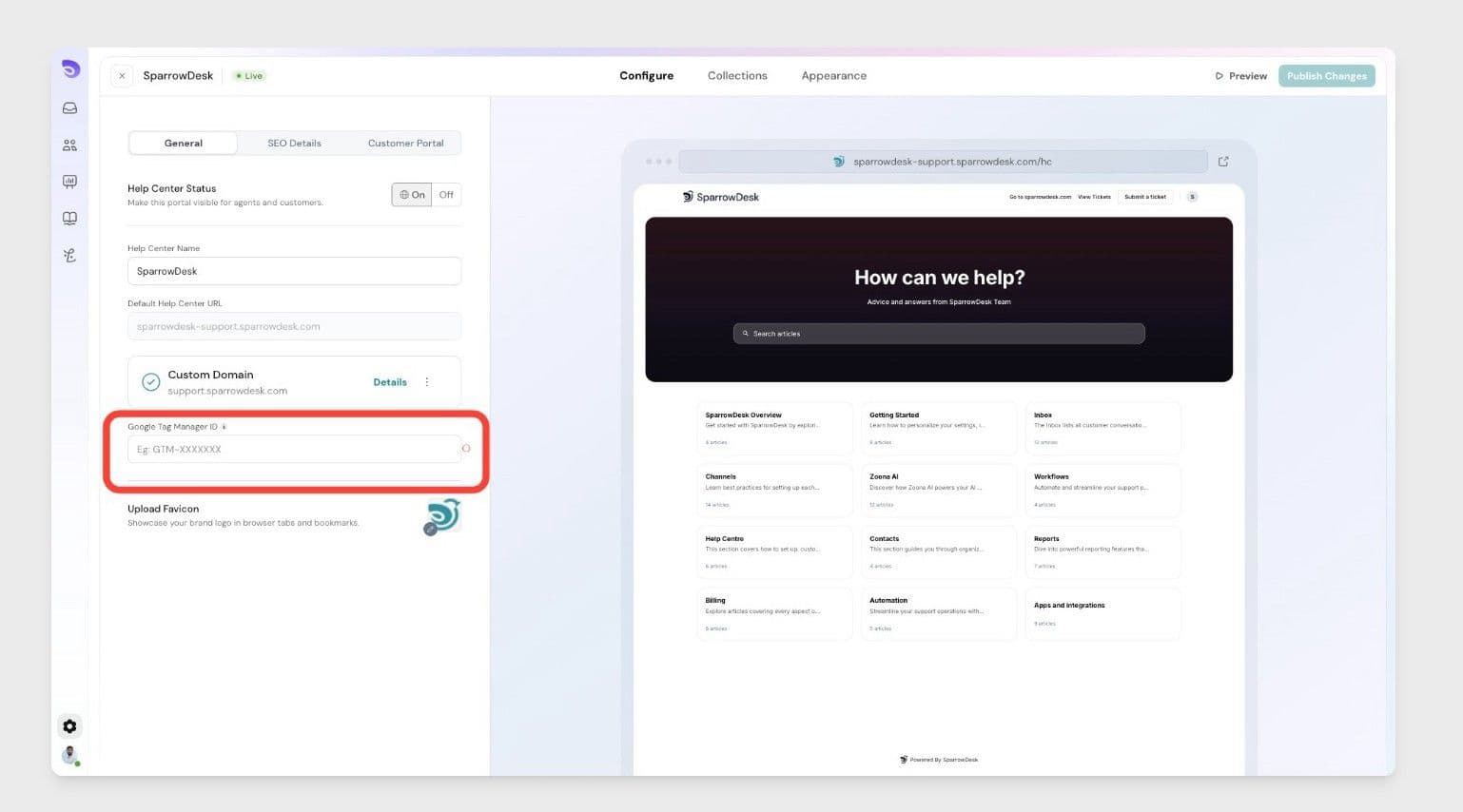Click the Search articles box in the preview

[x=939, y=334]
